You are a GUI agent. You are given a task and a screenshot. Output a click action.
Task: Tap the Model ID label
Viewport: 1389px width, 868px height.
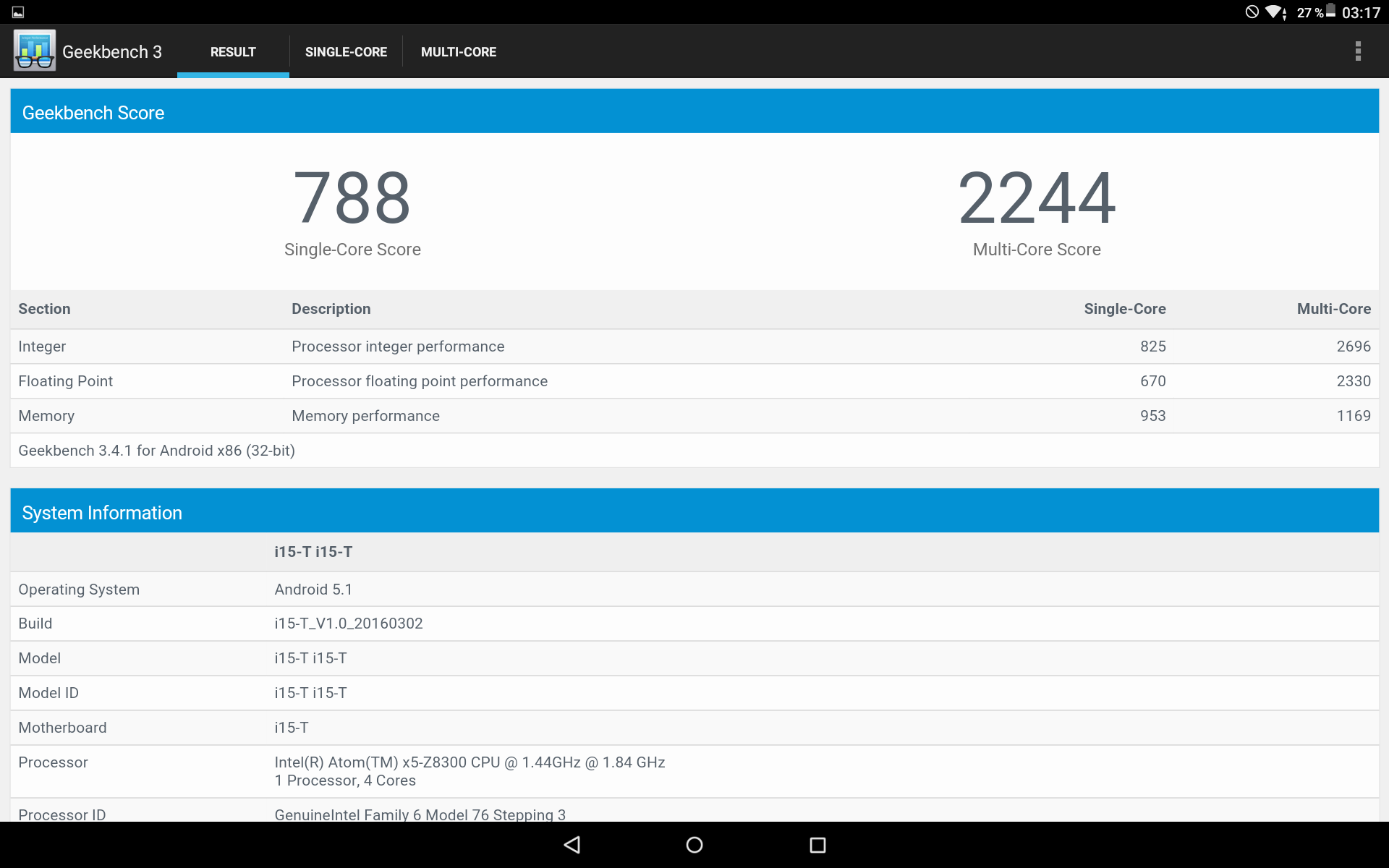(48, 693)
